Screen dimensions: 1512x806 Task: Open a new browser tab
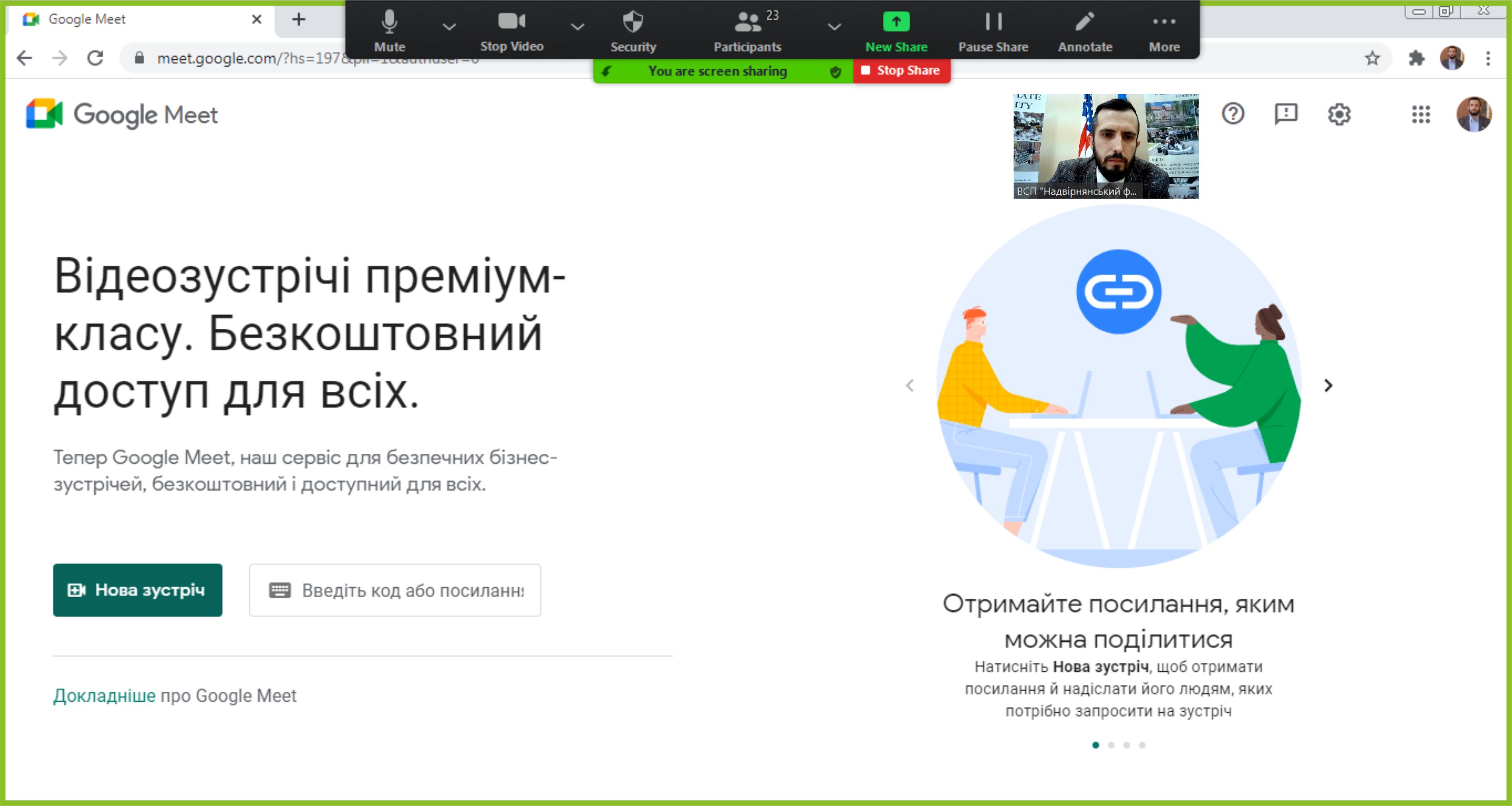coord(299,20)
